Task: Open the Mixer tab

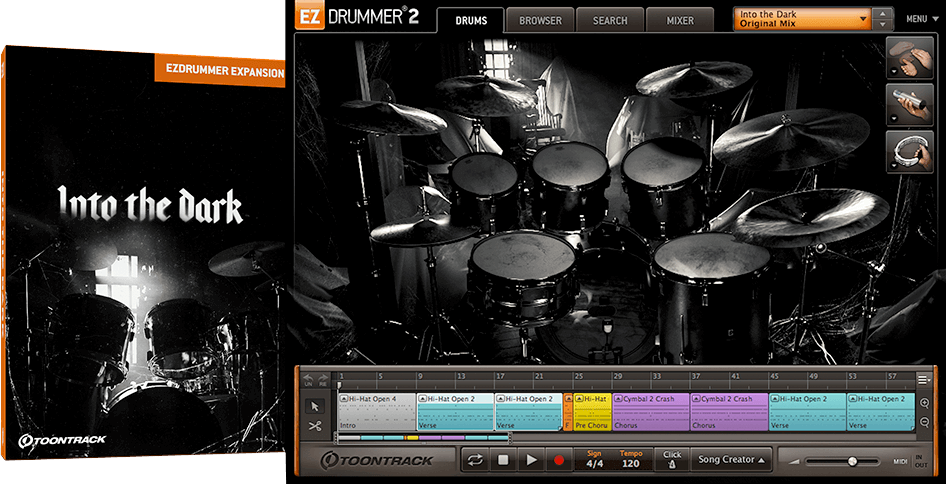Action: [678, 20]
